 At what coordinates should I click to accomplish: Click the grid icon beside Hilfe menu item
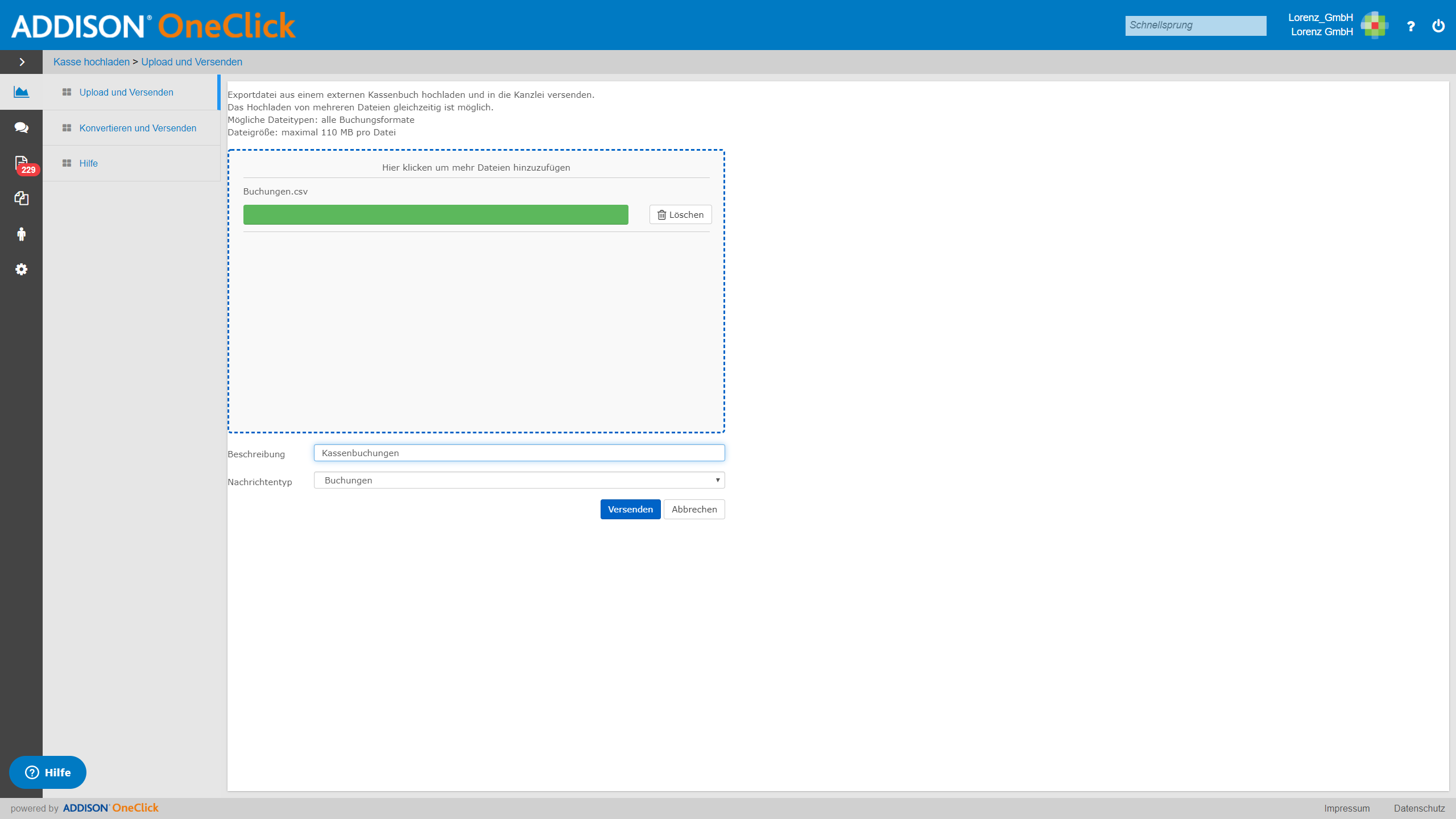tap(67, 163)
